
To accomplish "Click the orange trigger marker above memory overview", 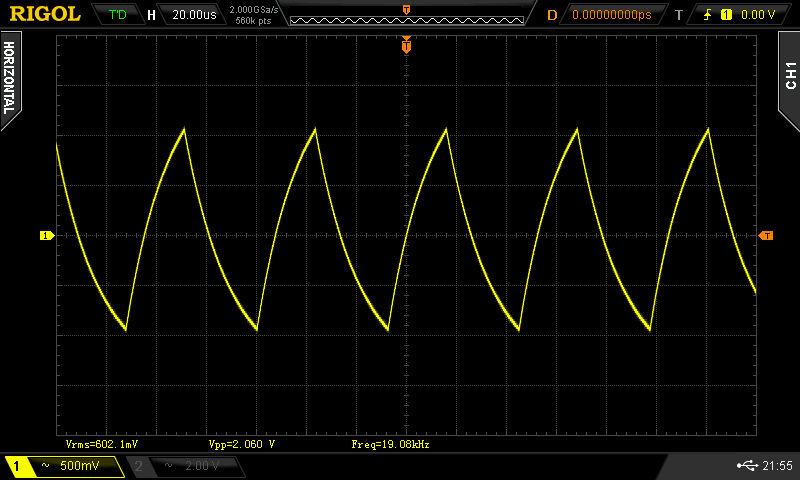I will (406, 10).
